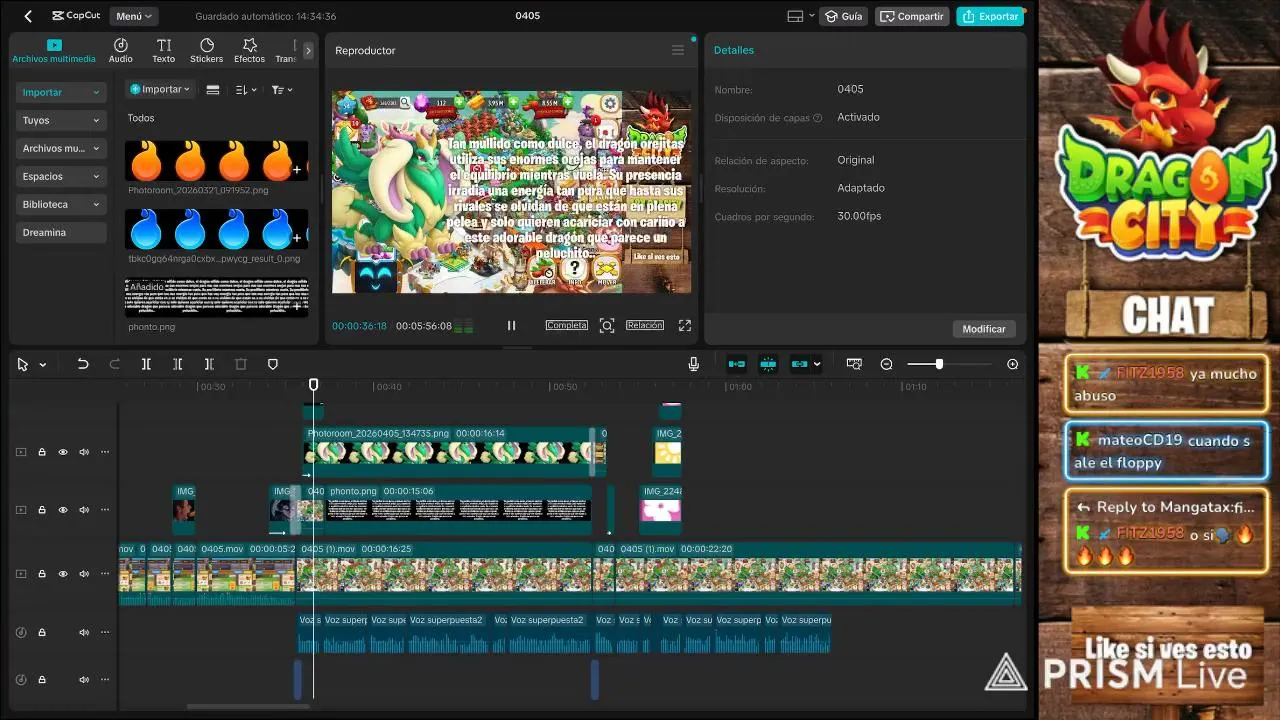The width and height of the screenshot is (1280, 720).
Task: Mute the main 0405.mov video track
Action: (84, 575)
